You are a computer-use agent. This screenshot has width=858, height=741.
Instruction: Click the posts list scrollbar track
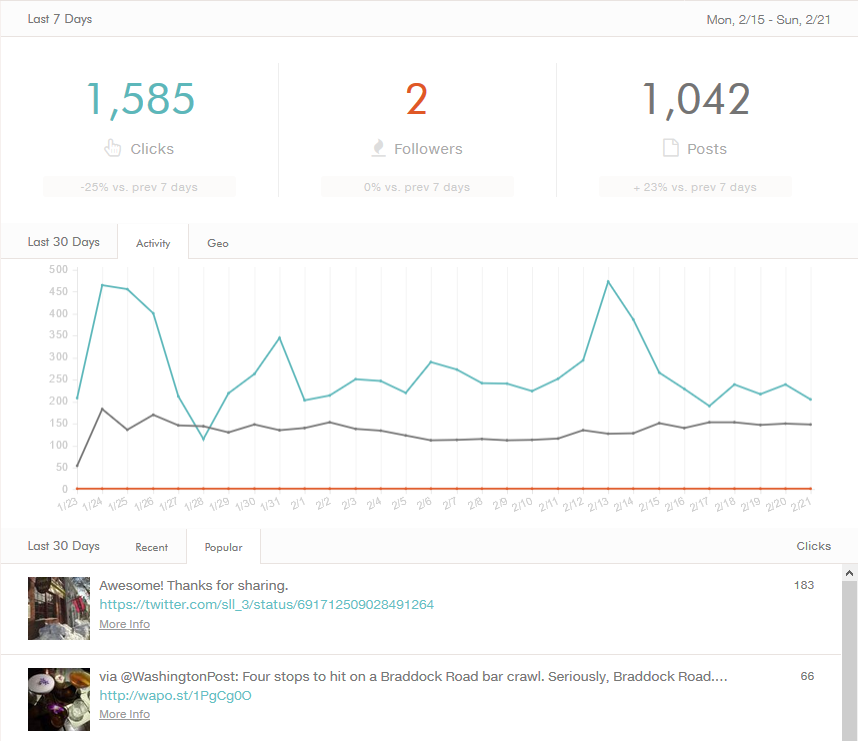[x=849, y=660]
